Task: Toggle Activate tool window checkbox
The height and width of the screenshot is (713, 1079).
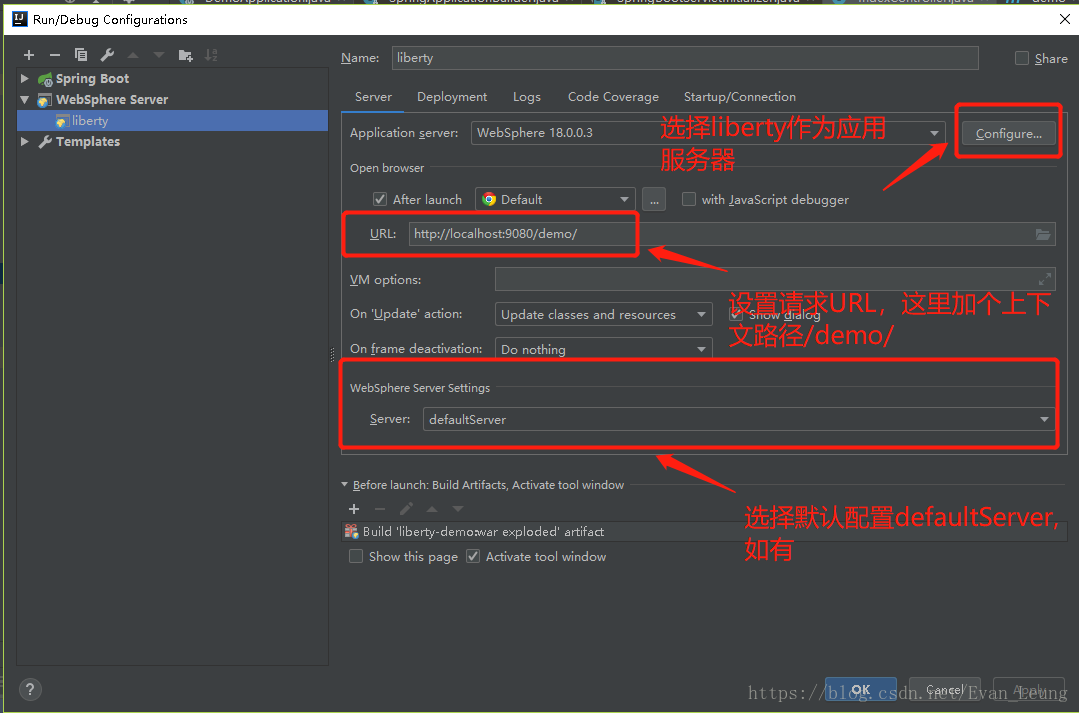Action: (x=473, y=556)
